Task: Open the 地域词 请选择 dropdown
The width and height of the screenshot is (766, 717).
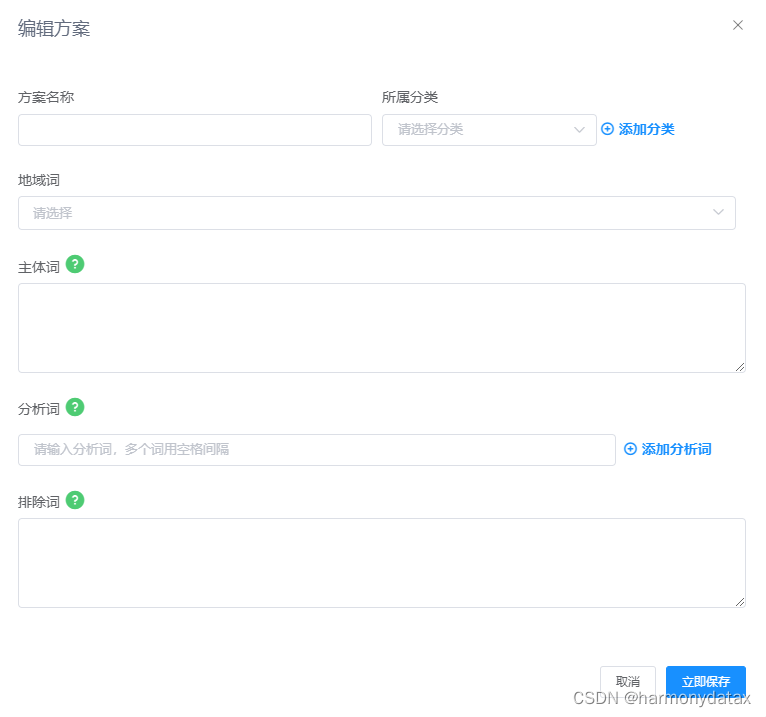Action: pyautogui.click(x=377, y=213)
